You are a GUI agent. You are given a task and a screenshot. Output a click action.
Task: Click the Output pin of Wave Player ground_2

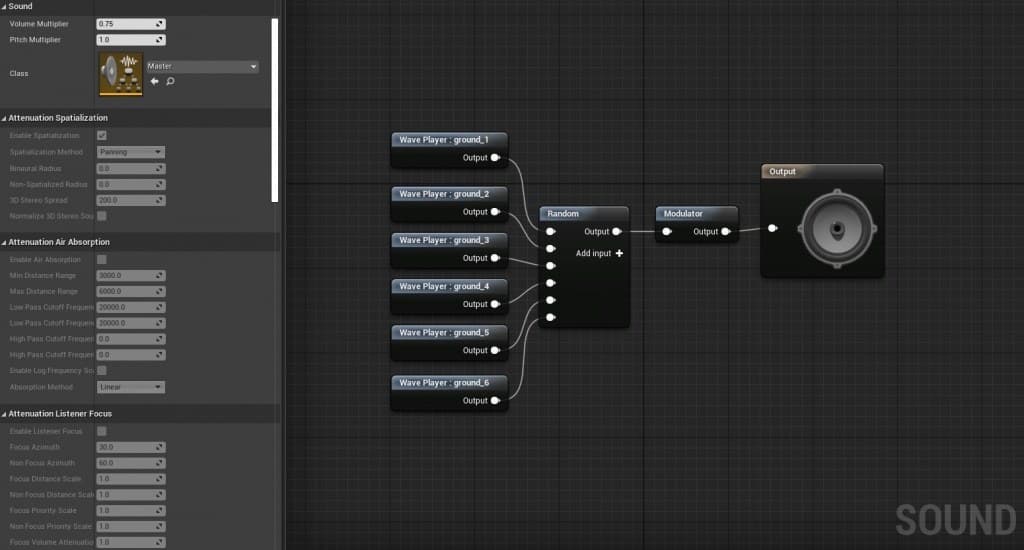tap(496, 212)
